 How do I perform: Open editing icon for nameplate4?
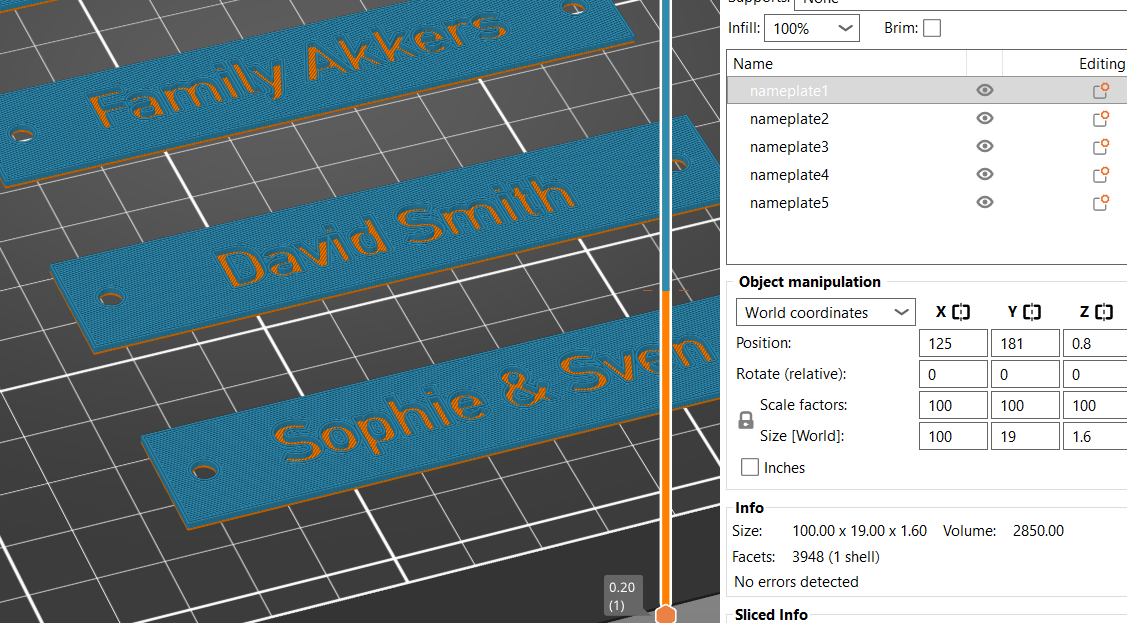point(1100,175)
